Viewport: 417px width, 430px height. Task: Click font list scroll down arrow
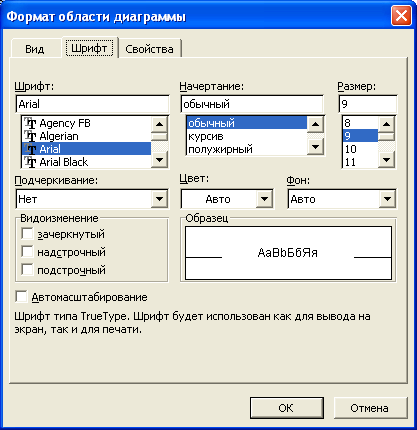[x=159, y=160]
